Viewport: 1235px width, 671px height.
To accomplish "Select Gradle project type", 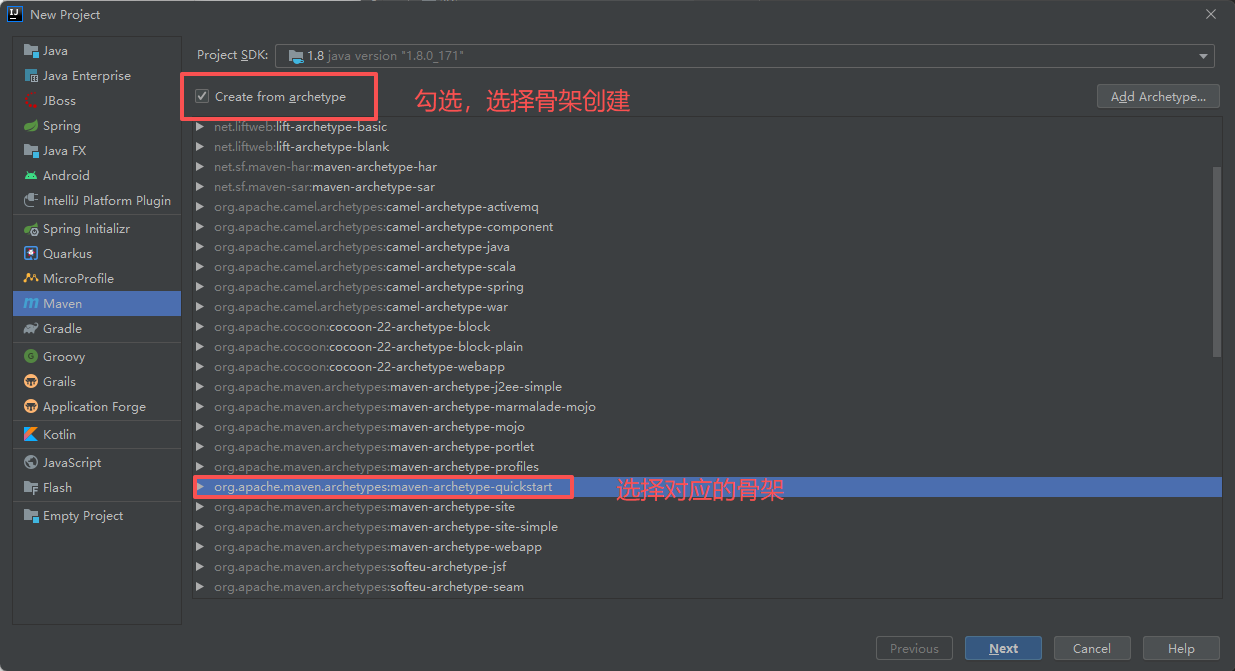I will [97, 329].
